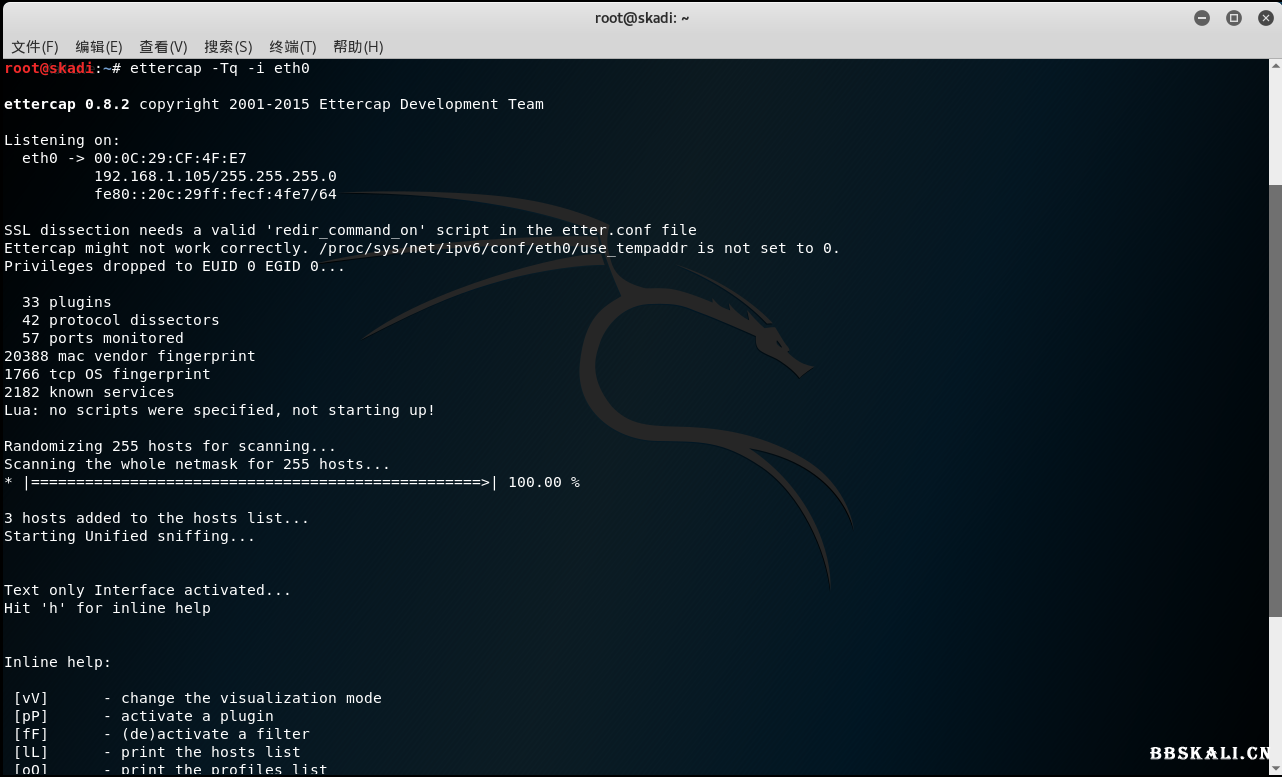Click the window title root@skadi: ~

coord(641,18)
